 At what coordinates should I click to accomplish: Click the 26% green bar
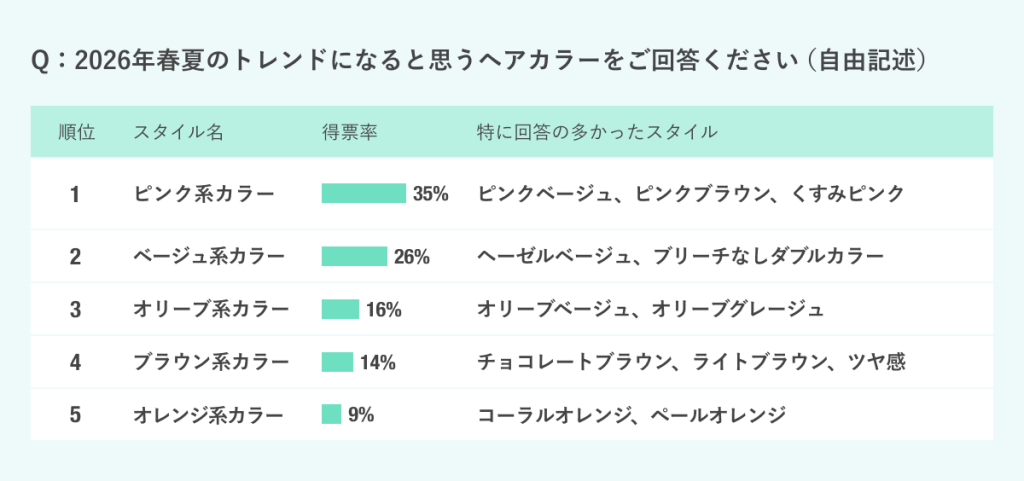pyautogui.click(x=354, y=257)
